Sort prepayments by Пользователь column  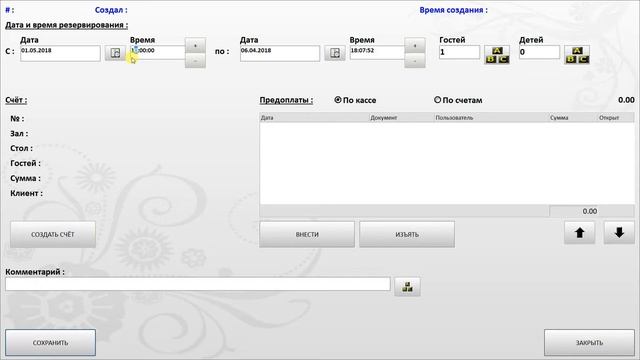(x=491, y=118)
